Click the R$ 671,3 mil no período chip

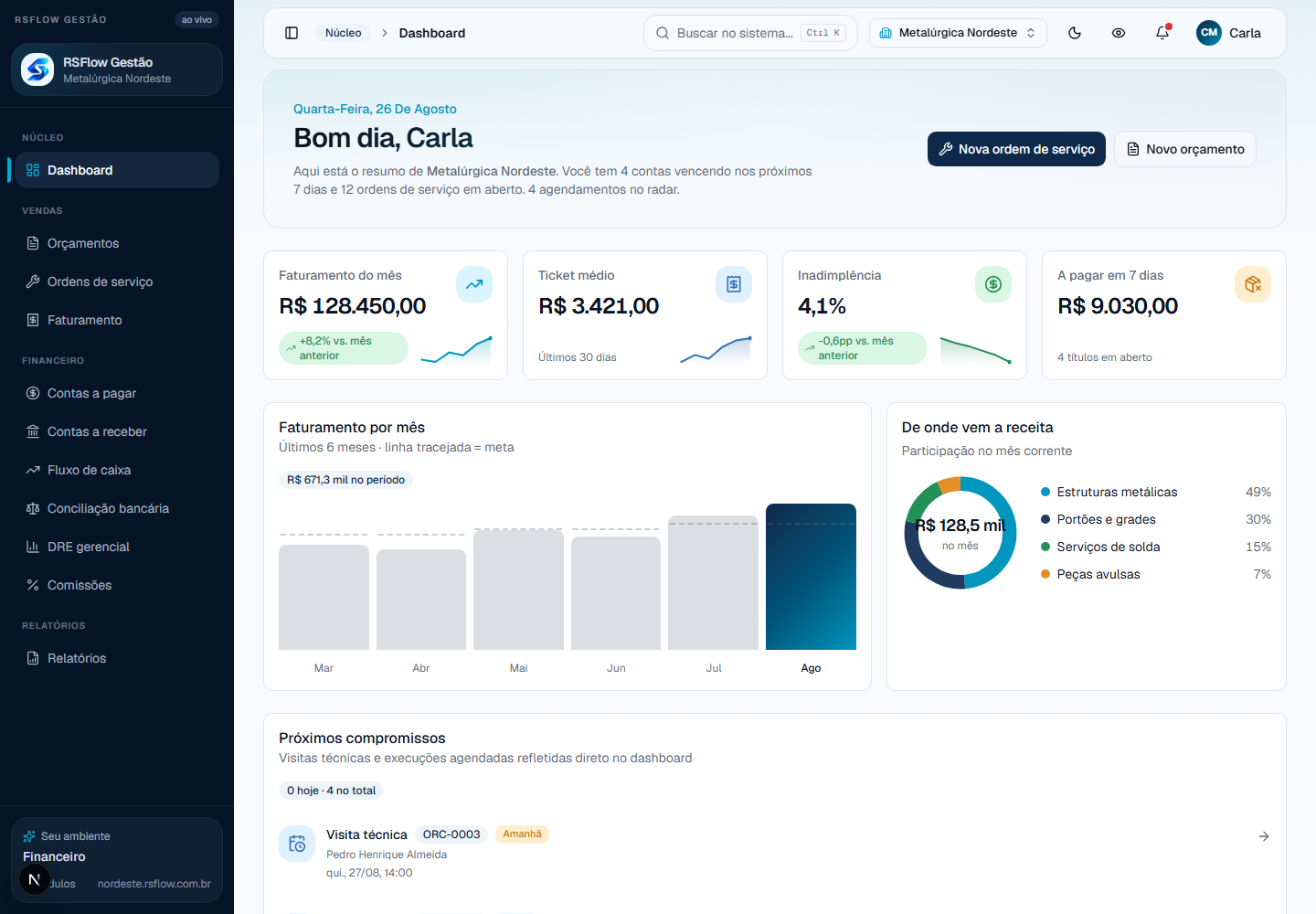pyautogui.click(x=345, y=480)
